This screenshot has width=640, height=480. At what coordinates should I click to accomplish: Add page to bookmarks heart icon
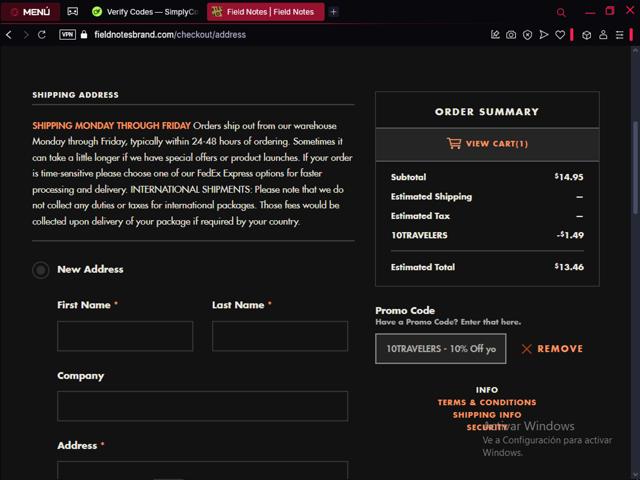pyautogui.click(x=560, y=35)
